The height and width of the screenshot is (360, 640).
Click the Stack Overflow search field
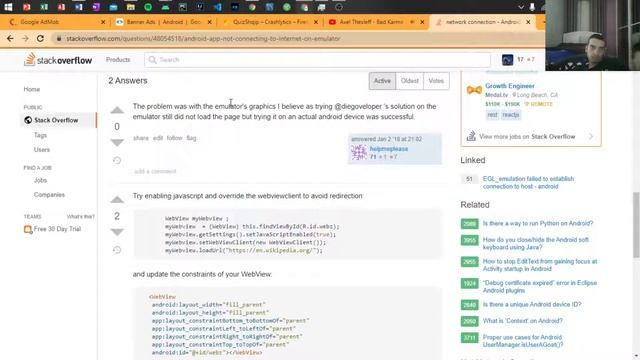click(x=317, y=60)
